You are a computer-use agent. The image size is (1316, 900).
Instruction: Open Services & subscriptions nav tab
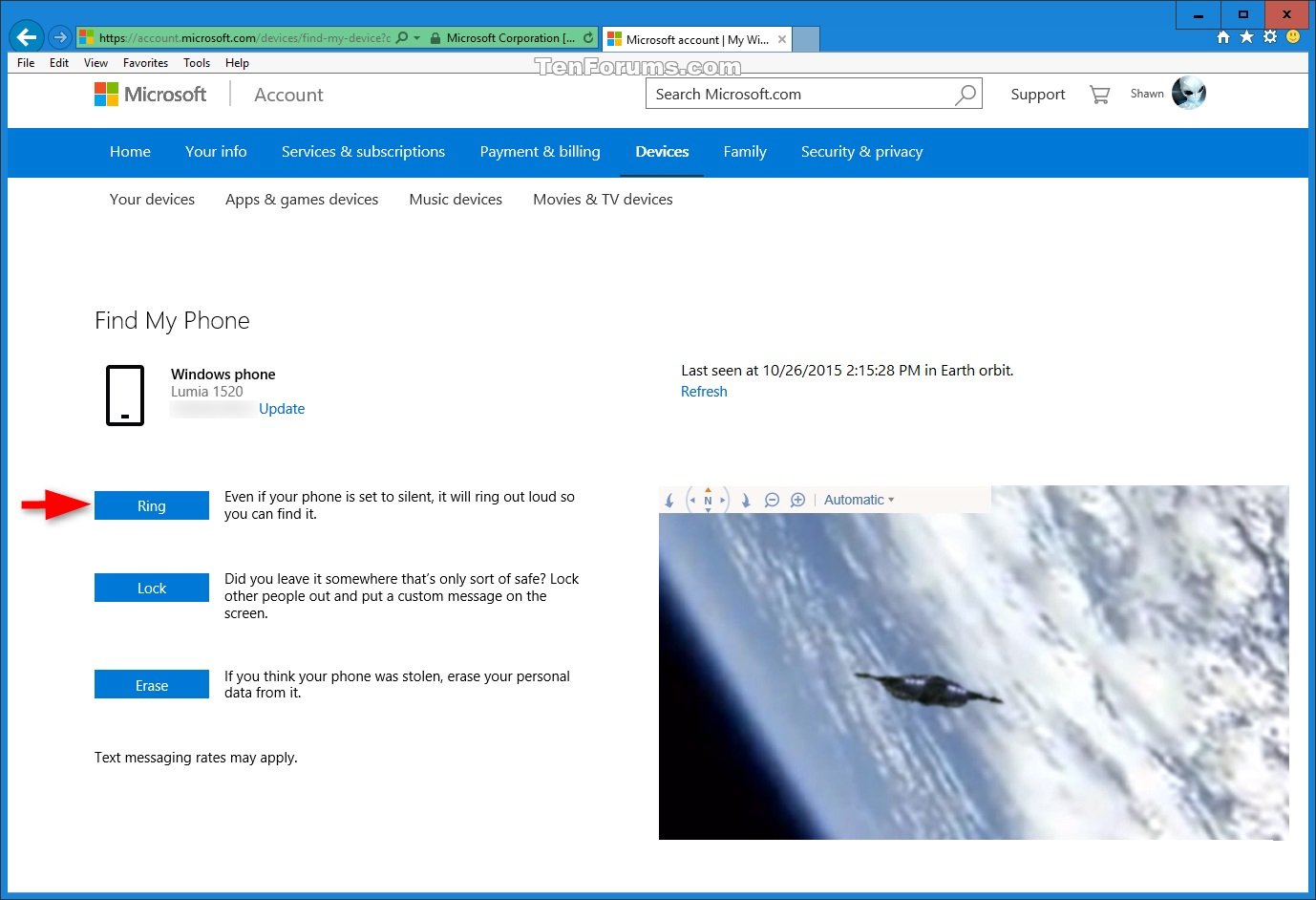(363, 152)
